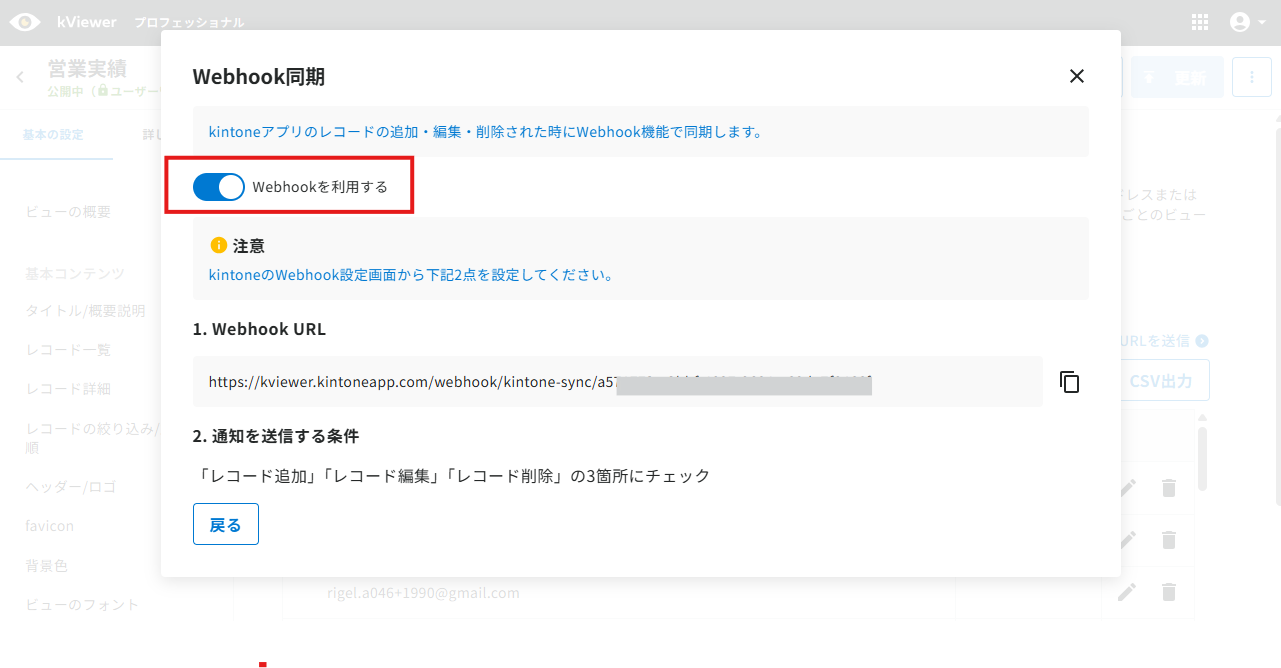Switch to the 基本の設定 tab
Screen dimensions: 1281x668
pos(54,135)
